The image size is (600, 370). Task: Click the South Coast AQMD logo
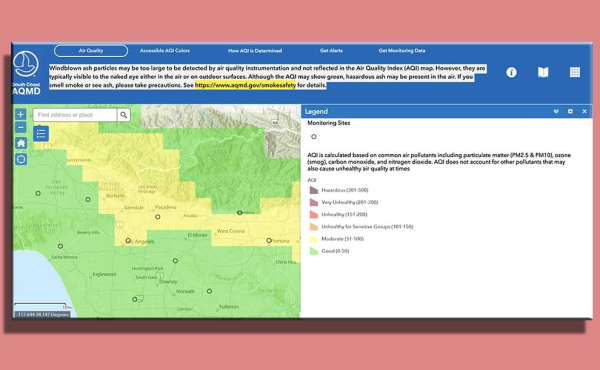(x=26, y=73)
